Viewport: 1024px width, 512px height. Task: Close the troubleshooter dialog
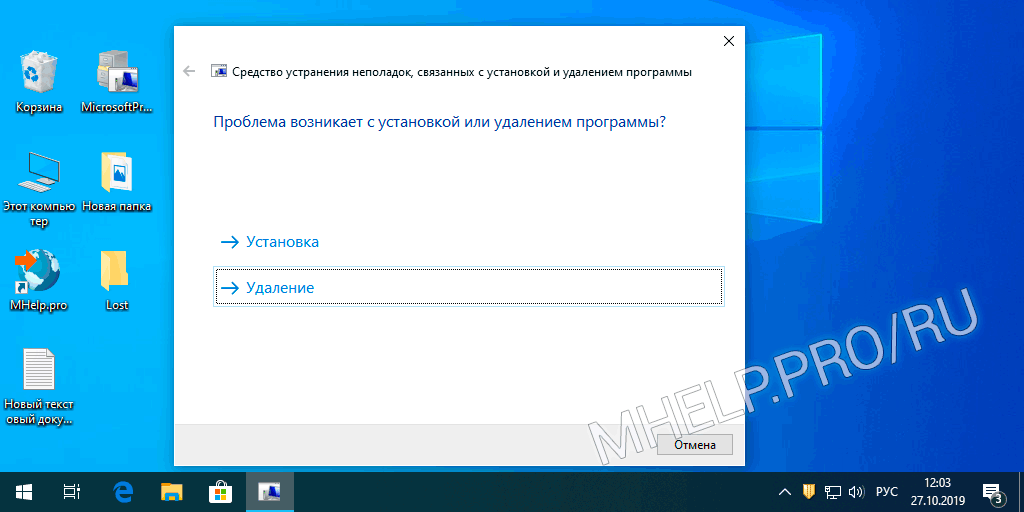[x=729, y=41]
